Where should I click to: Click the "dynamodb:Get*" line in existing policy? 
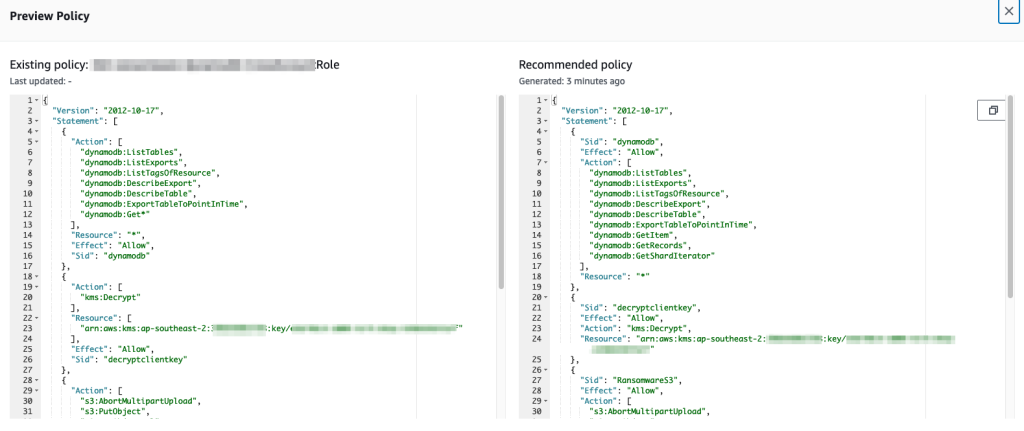[114, 214]
